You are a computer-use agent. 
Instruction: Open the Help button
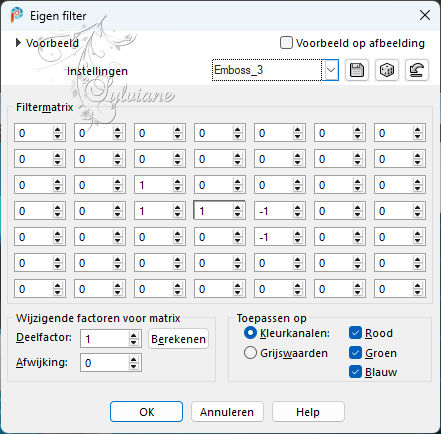point(308,412)
